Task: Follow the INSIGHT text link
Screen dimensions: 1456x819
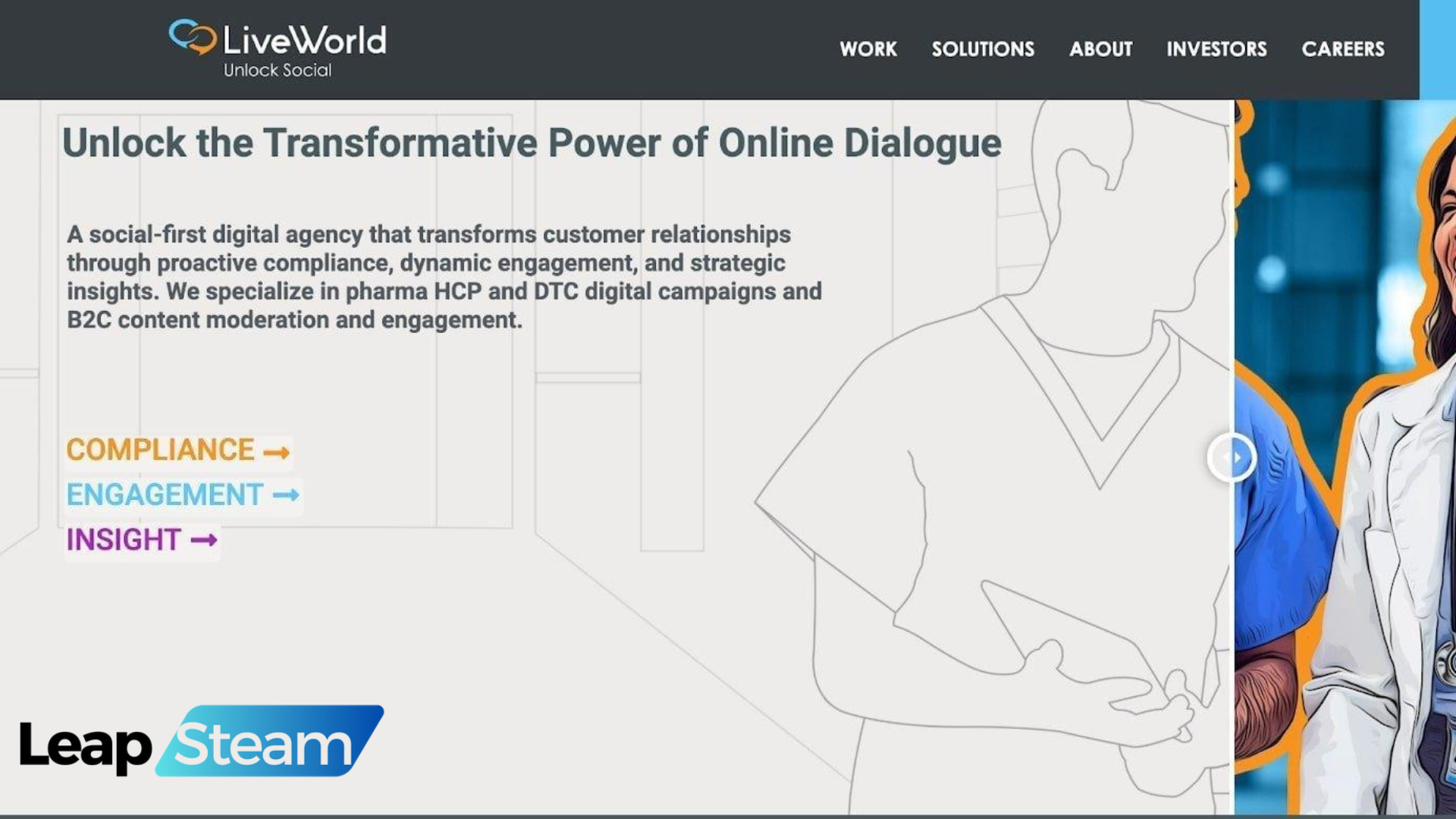Action: (123, 540)
